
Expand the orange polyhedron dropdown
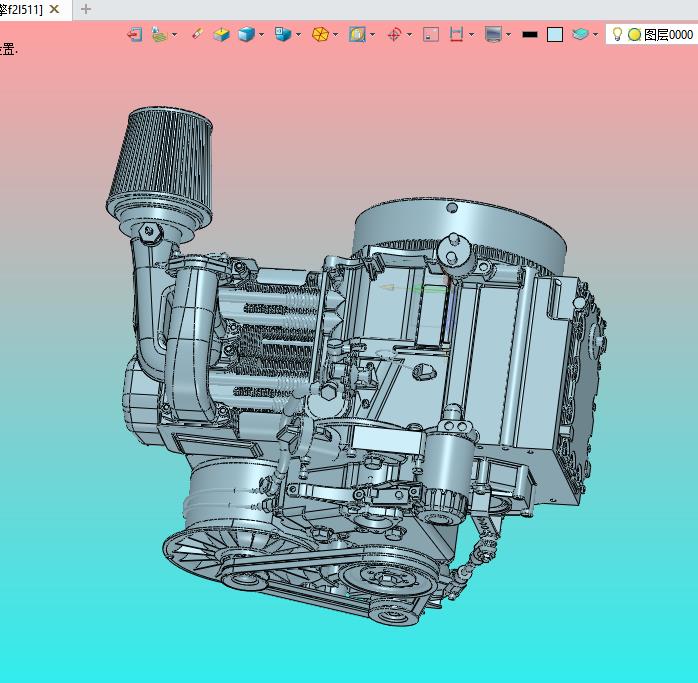coord(335,34)
